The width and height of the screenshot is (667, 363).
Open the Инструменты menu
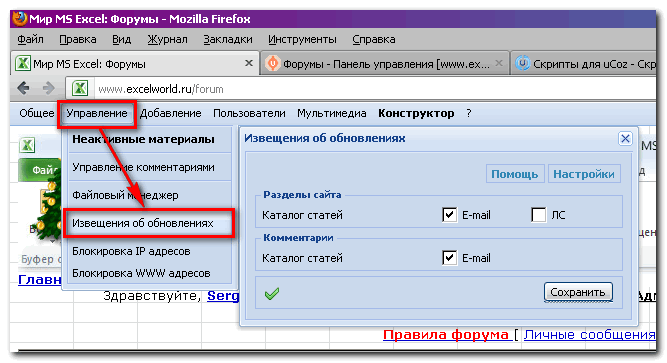click(302, 39)
